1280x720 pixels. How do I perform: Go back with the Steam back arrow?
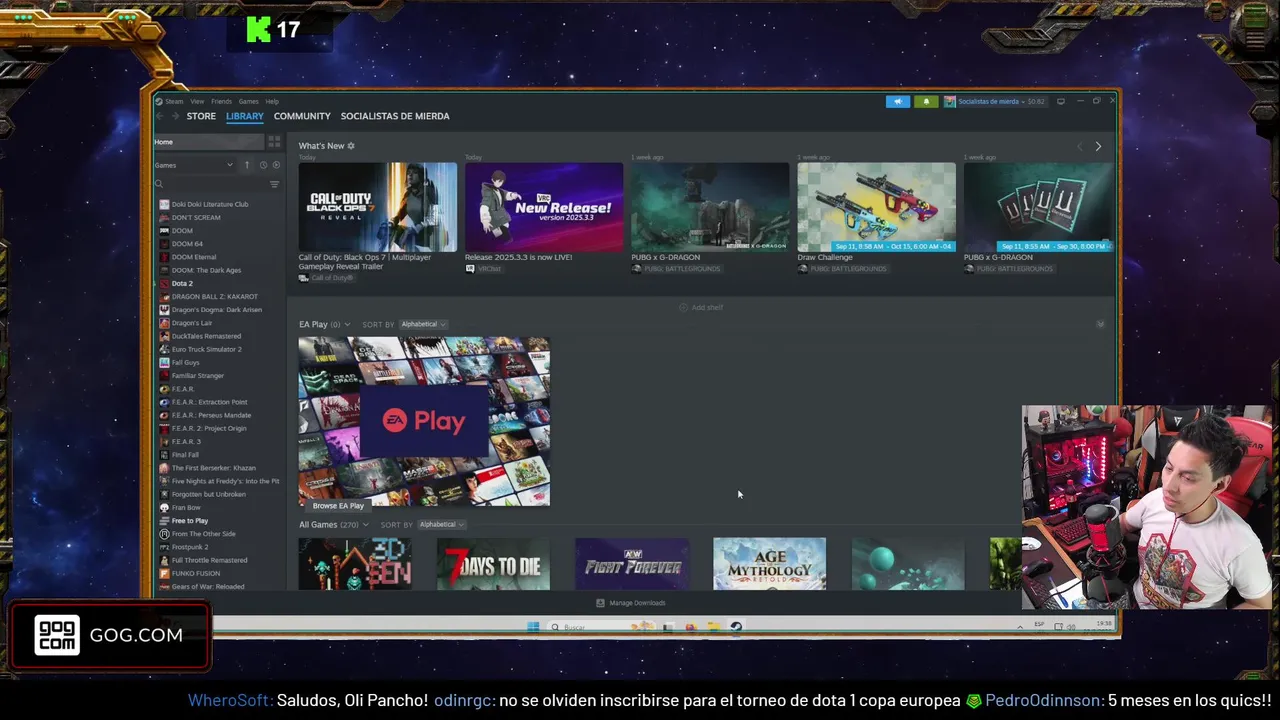point(160,116)
